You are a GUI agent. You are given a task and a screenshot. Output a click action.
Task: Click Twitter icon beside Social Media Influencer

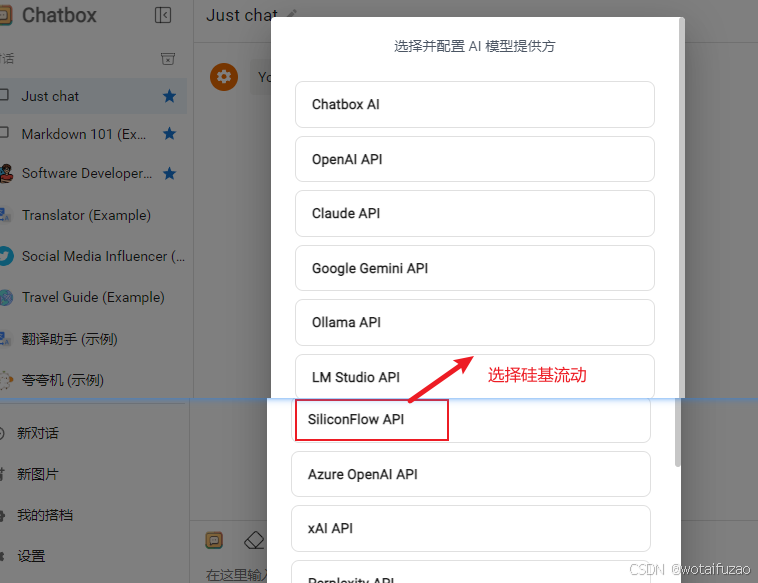pyautogui.click(x=6, y=256)
